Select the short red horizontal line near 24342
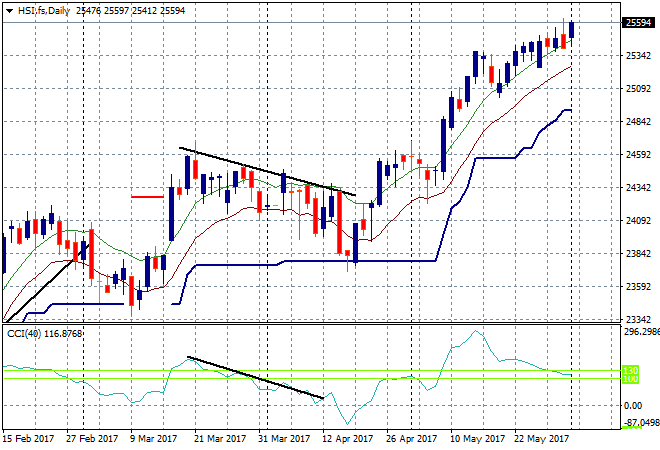 [147, 197]
